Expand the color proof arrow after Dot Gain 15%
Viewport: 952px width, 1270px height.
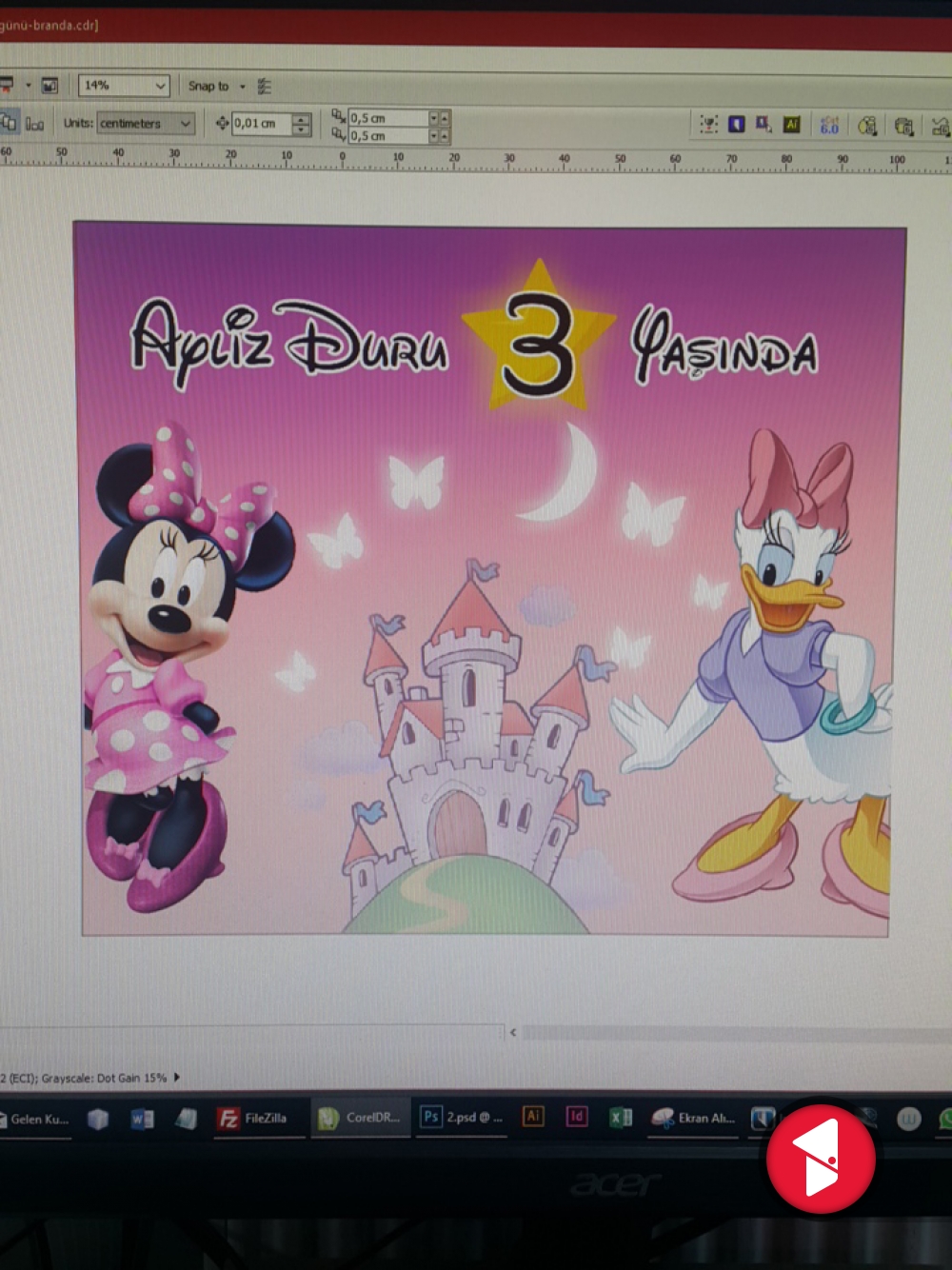tap(177, 1078)
